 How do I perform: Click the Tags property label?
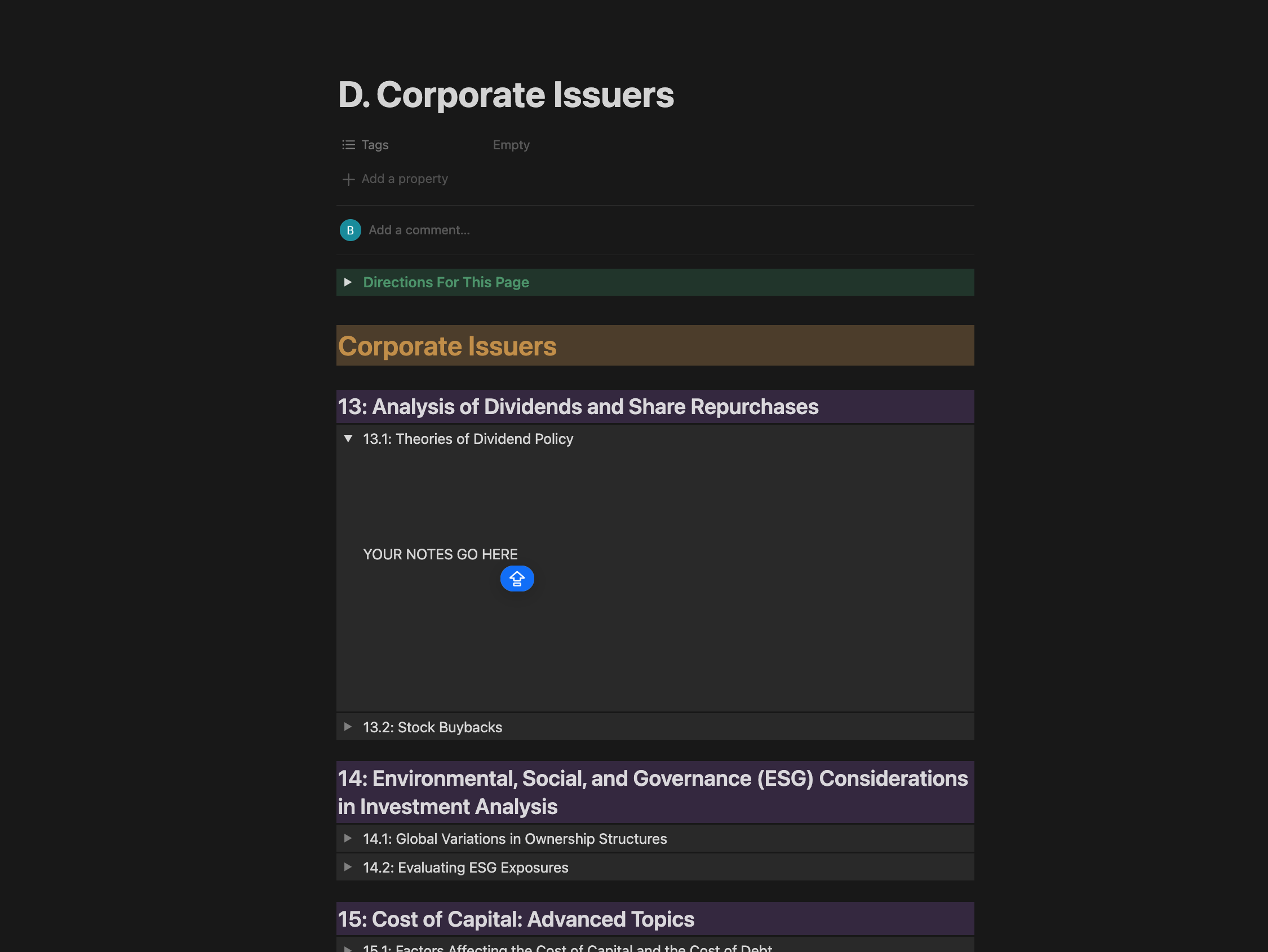375,145
